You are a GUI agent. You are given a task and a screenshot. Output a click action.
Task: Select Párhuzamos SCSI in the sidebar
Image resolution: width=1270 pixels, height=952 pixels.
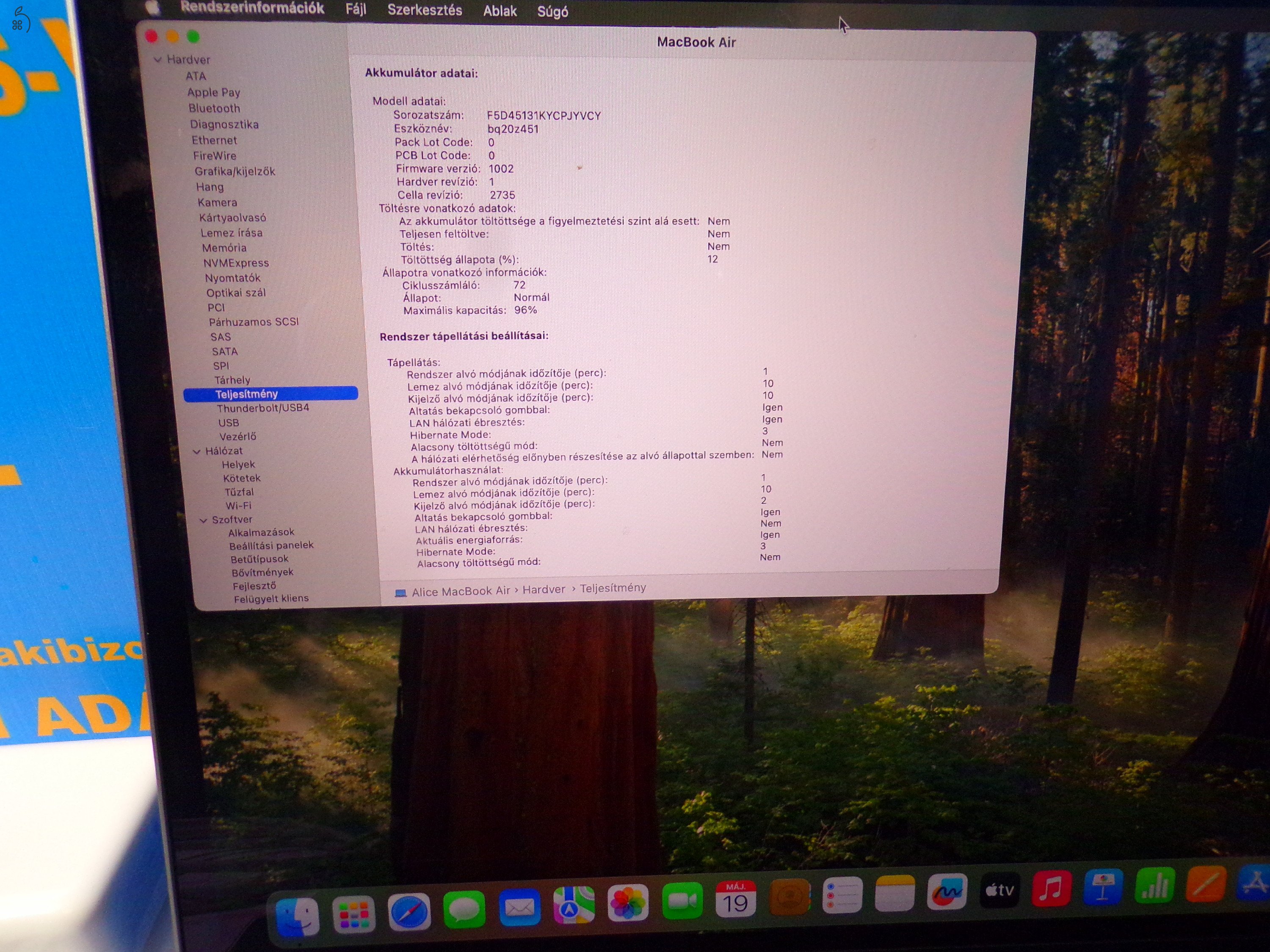click(254, 322)
